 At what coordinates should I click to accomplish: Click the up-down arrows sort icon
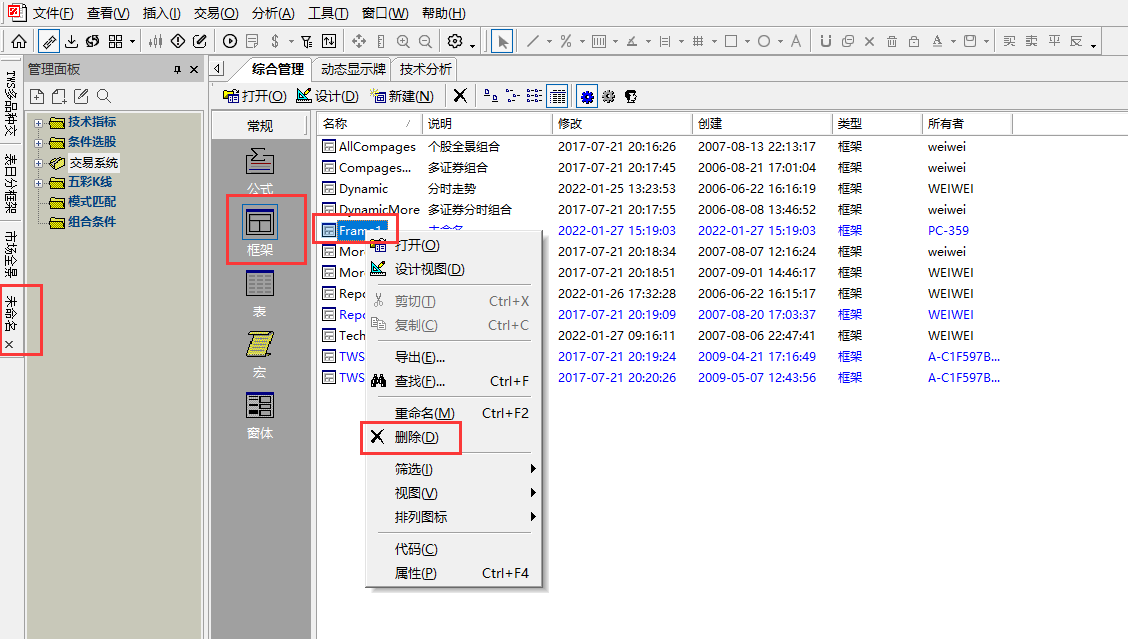[329, 41]
